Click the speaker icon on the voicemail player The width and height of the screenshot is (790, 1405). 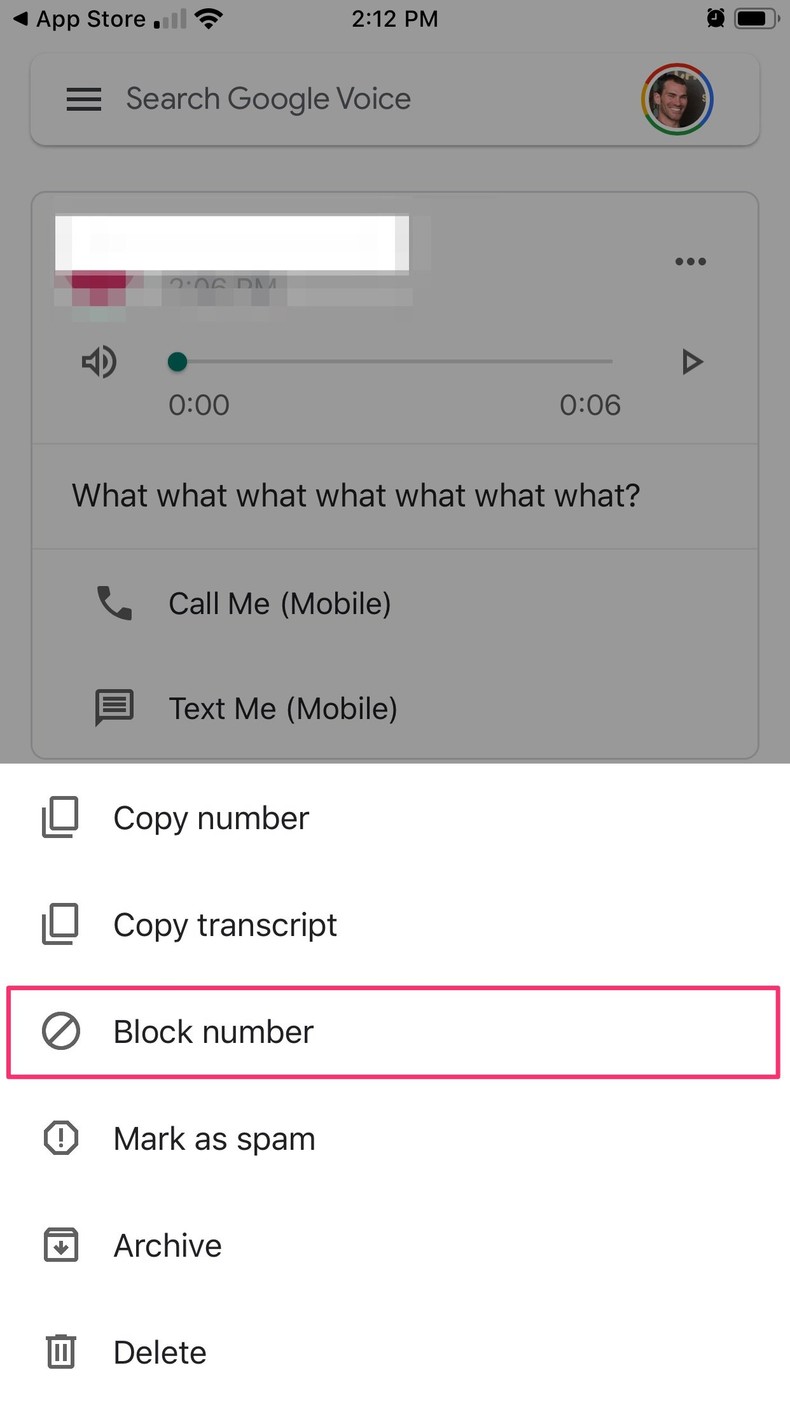point(99,362)
